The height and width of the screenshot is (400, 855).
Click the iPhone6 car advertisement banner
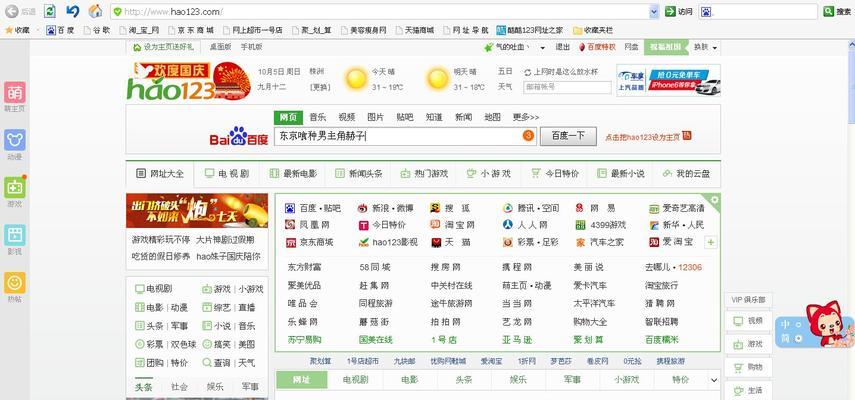pyautogui.click(x=669, y=80)
